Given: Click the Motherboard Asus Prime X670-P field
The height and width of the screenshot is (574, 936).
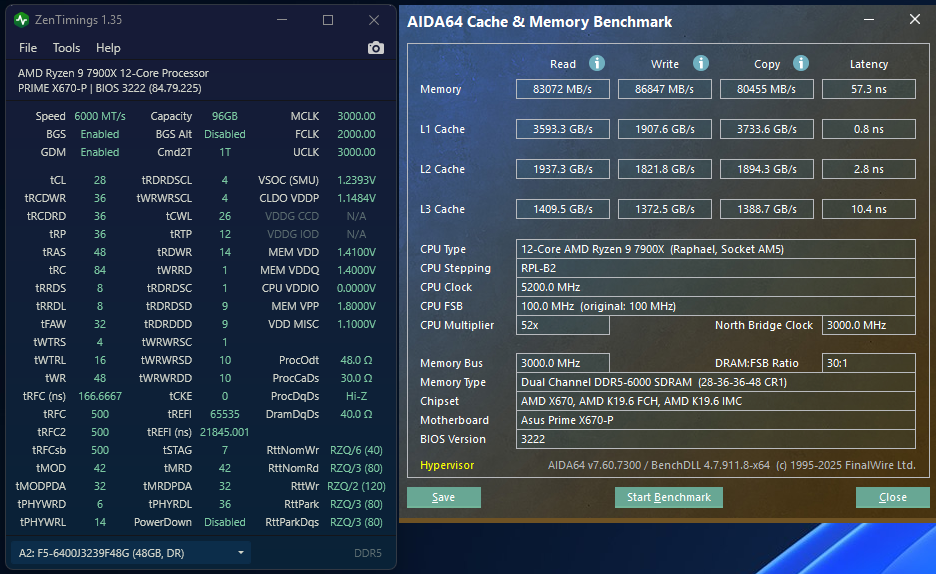Looking at the screenshot, I should click(716, 420).
